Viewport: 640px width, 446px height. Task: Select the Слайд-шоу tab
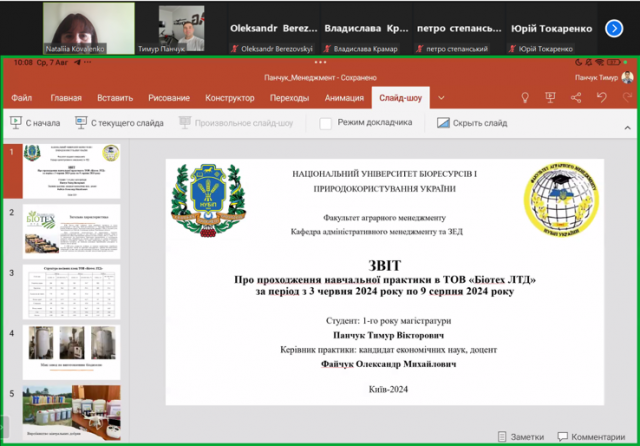400,98
